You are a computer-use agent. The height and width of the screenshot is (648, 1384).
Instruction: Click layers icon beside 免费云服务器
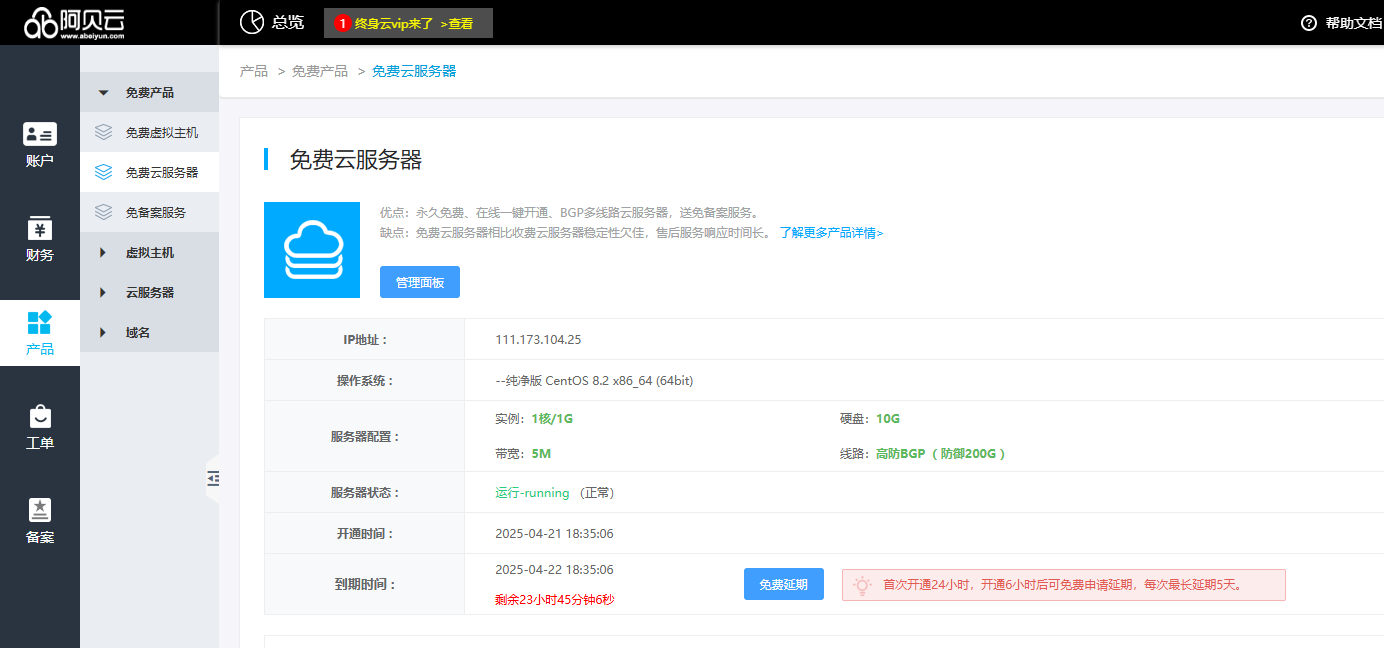pyautogui.click(x=103, y=172)
